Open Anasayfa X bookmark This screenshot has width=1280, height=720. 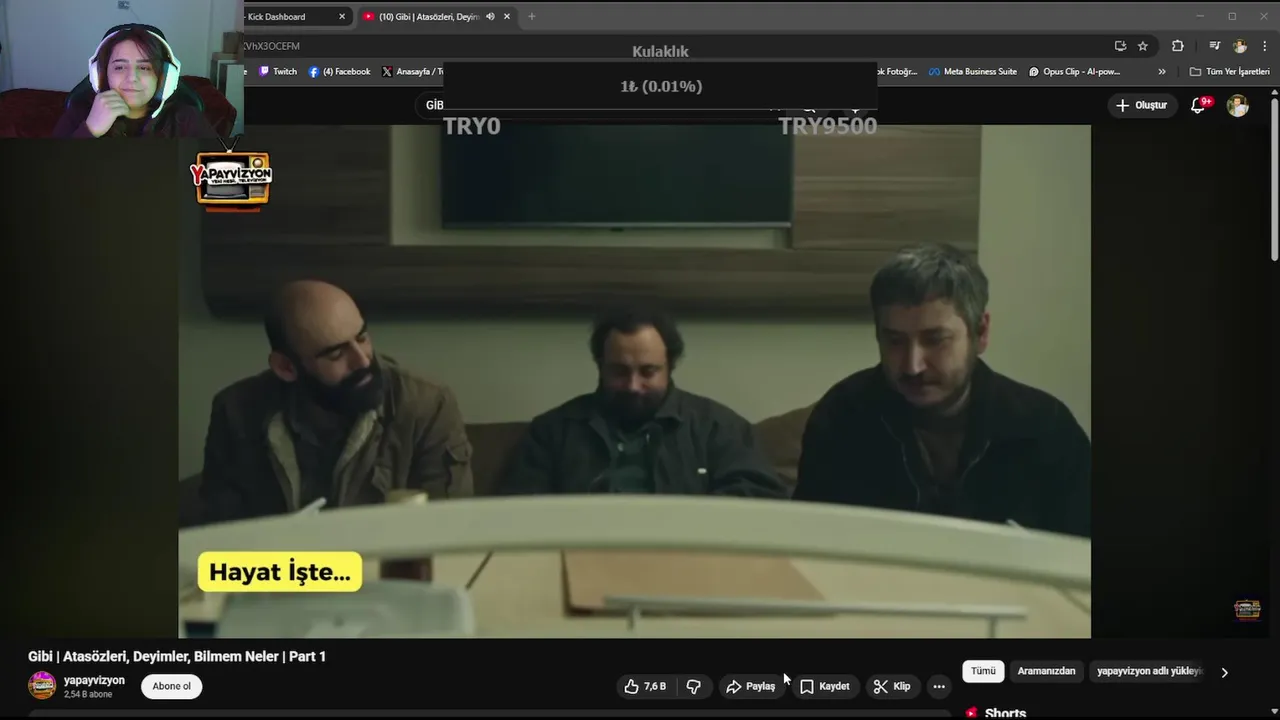pos(413,72)
